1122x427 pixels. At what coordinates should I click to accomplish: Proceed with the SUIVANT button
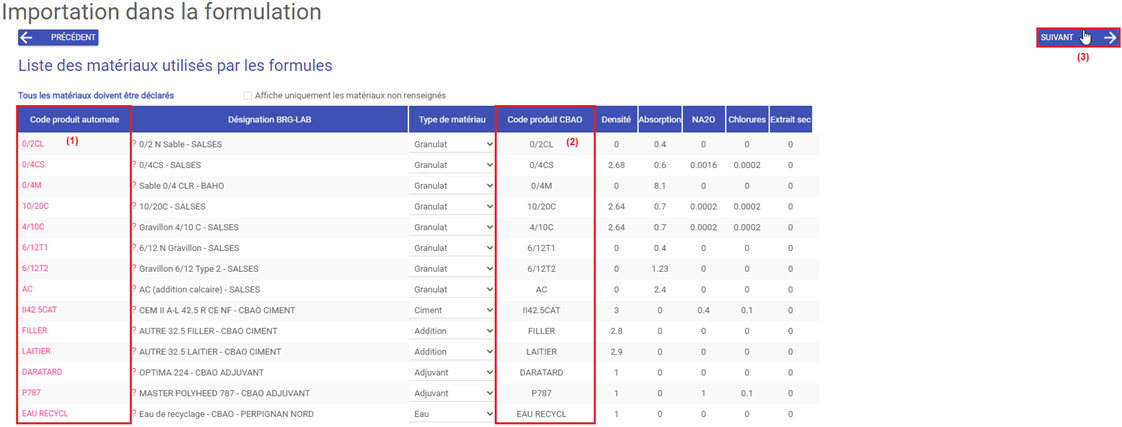pyautogui.click(x=1078, y=38)
